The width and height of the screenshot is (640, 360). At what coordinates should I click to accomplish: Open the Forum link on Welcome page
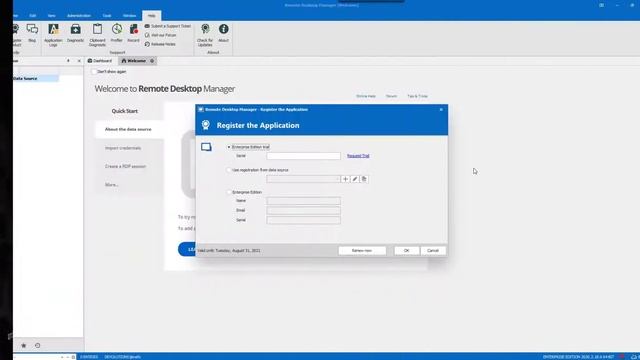click(x=391, y=96)
